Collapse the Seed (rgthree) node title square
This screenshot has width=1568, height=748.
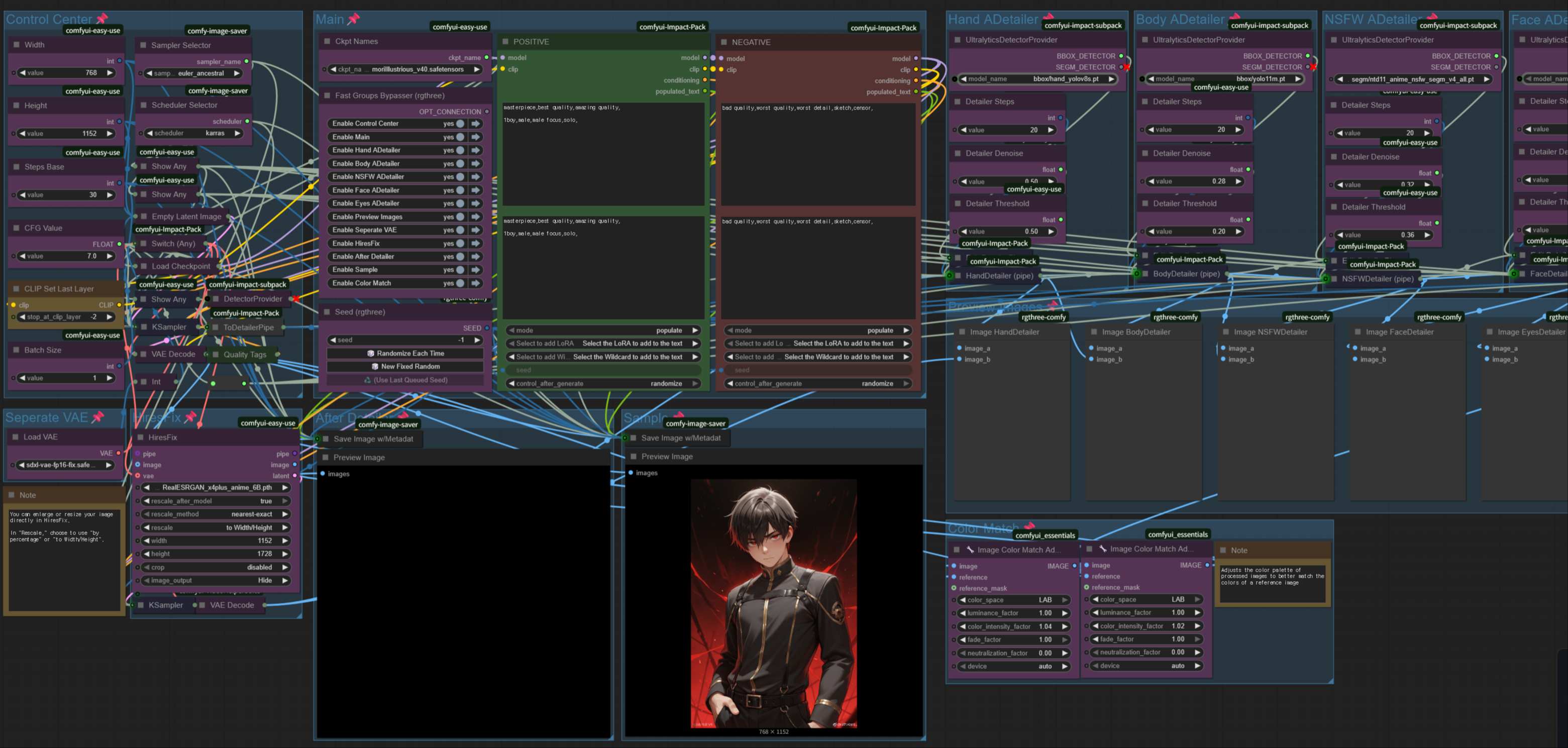[327, 311]
